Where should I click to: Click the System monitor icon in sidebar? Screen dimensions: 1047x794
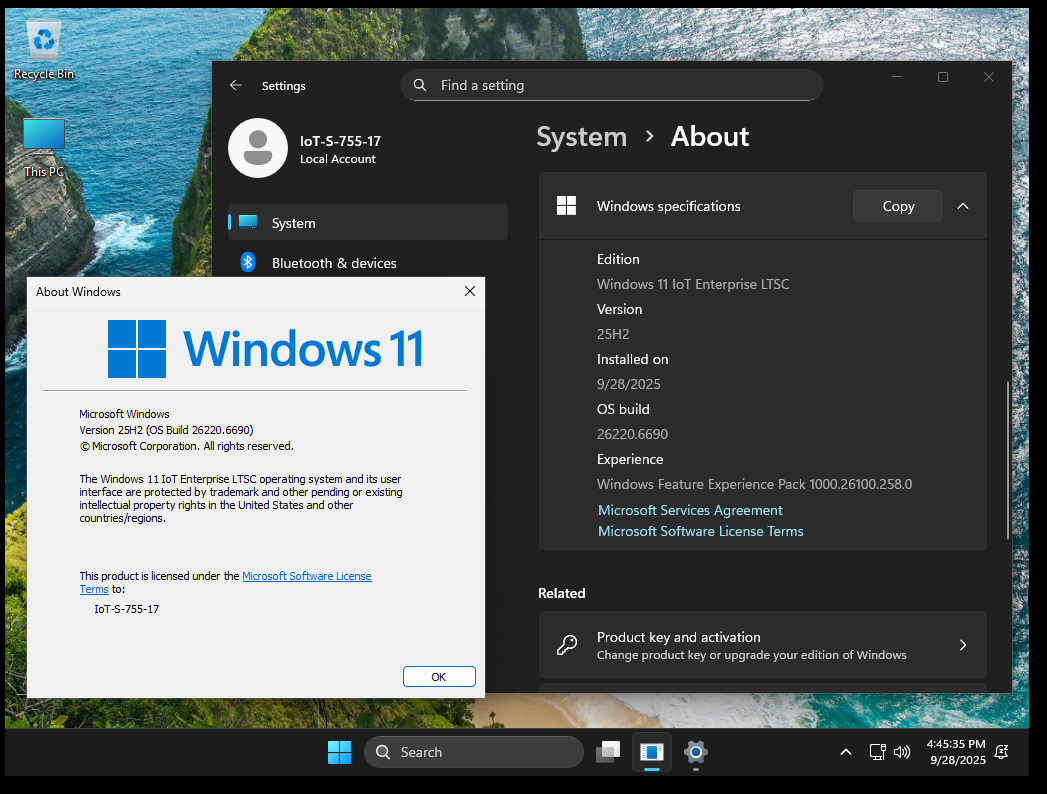point(248,222)
